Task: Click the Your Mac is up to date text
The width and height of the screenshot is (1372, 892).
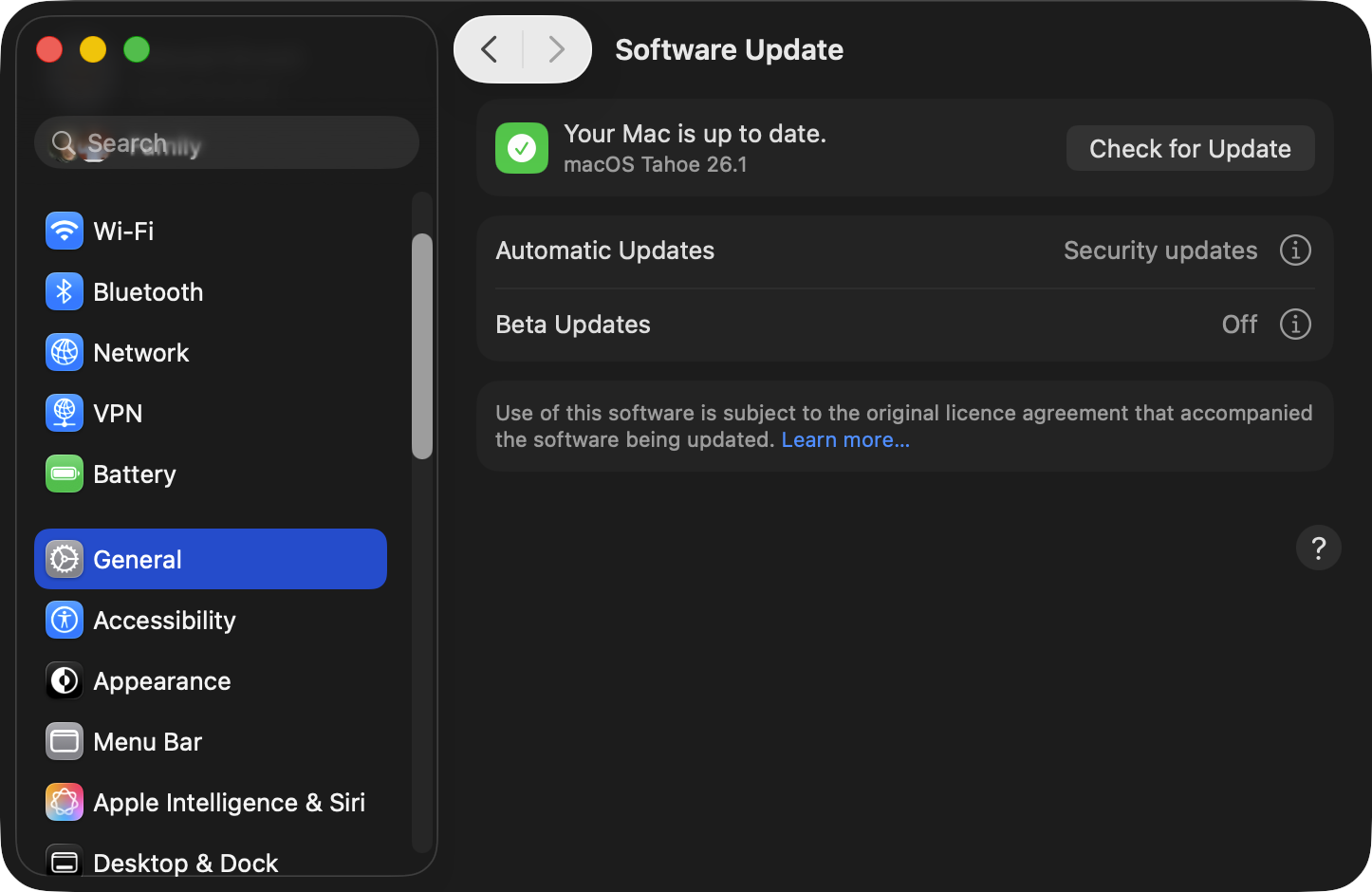Action: click(695, 134)
